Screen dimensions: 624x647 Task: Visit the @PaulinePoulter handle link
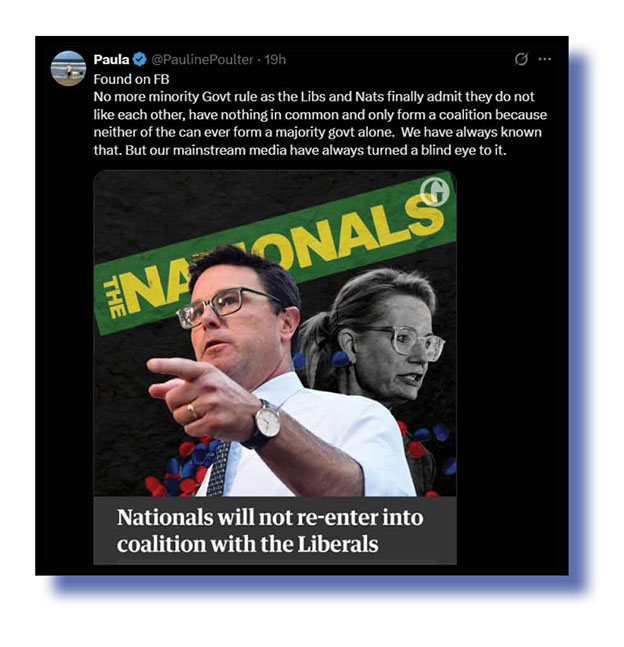pyautogui.click(x=202, y=59)
